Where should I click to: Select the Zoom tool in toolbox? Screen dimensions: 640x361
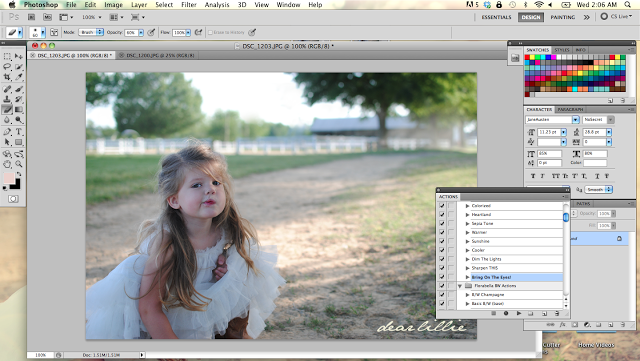pos(18,164)
